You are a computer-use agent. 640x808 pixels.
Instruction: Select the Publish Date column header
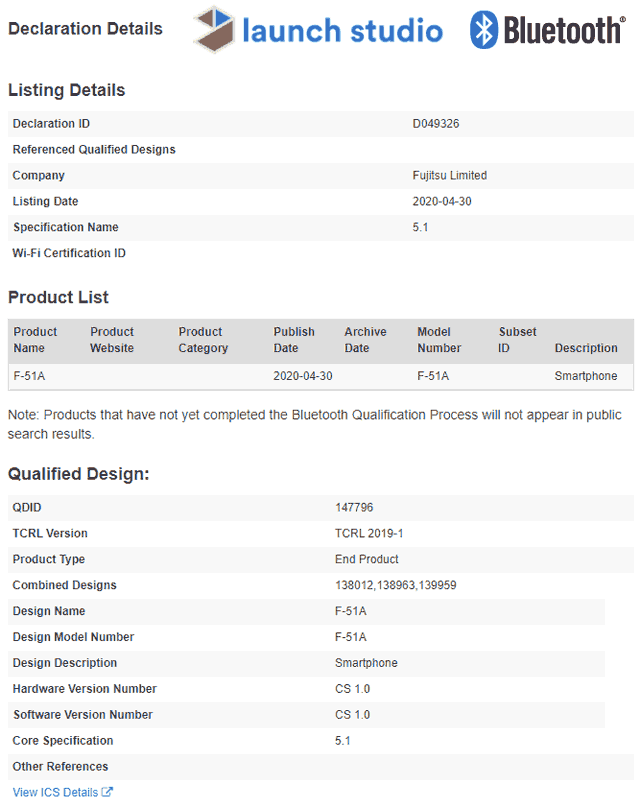[x=294, y=340]
